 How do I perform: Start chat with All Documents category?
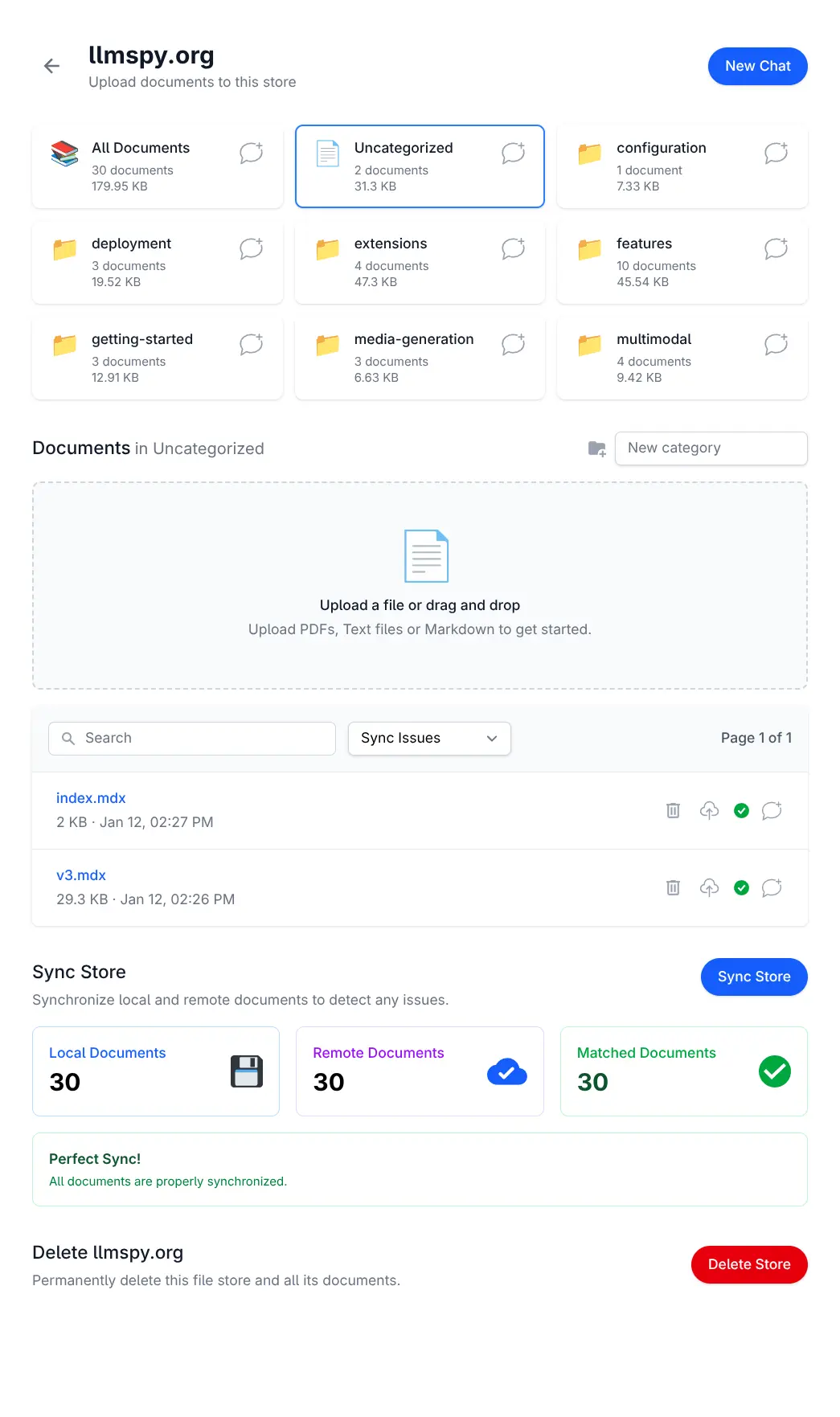251,153
